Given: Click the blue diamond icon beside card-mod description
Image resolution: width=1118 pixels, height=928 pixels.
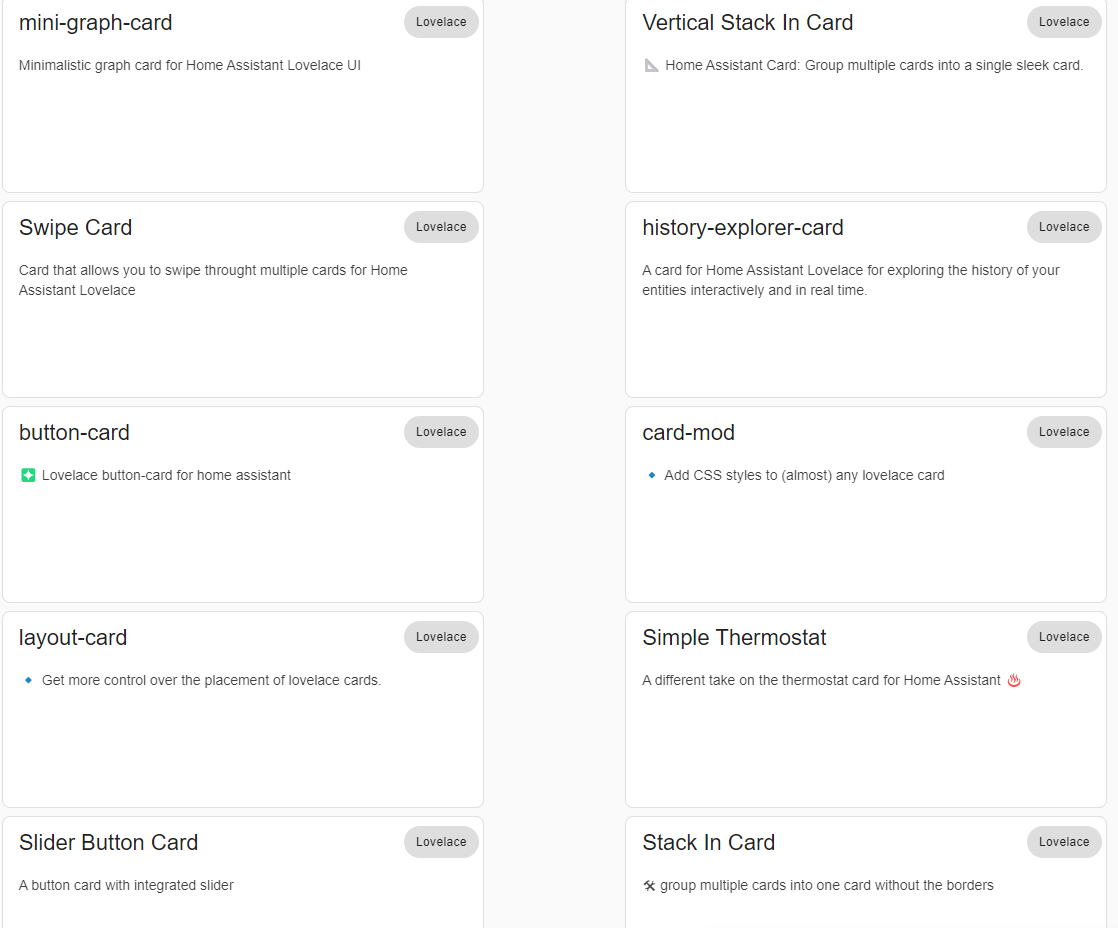Looking at the screenshot, I should point(651,475).
